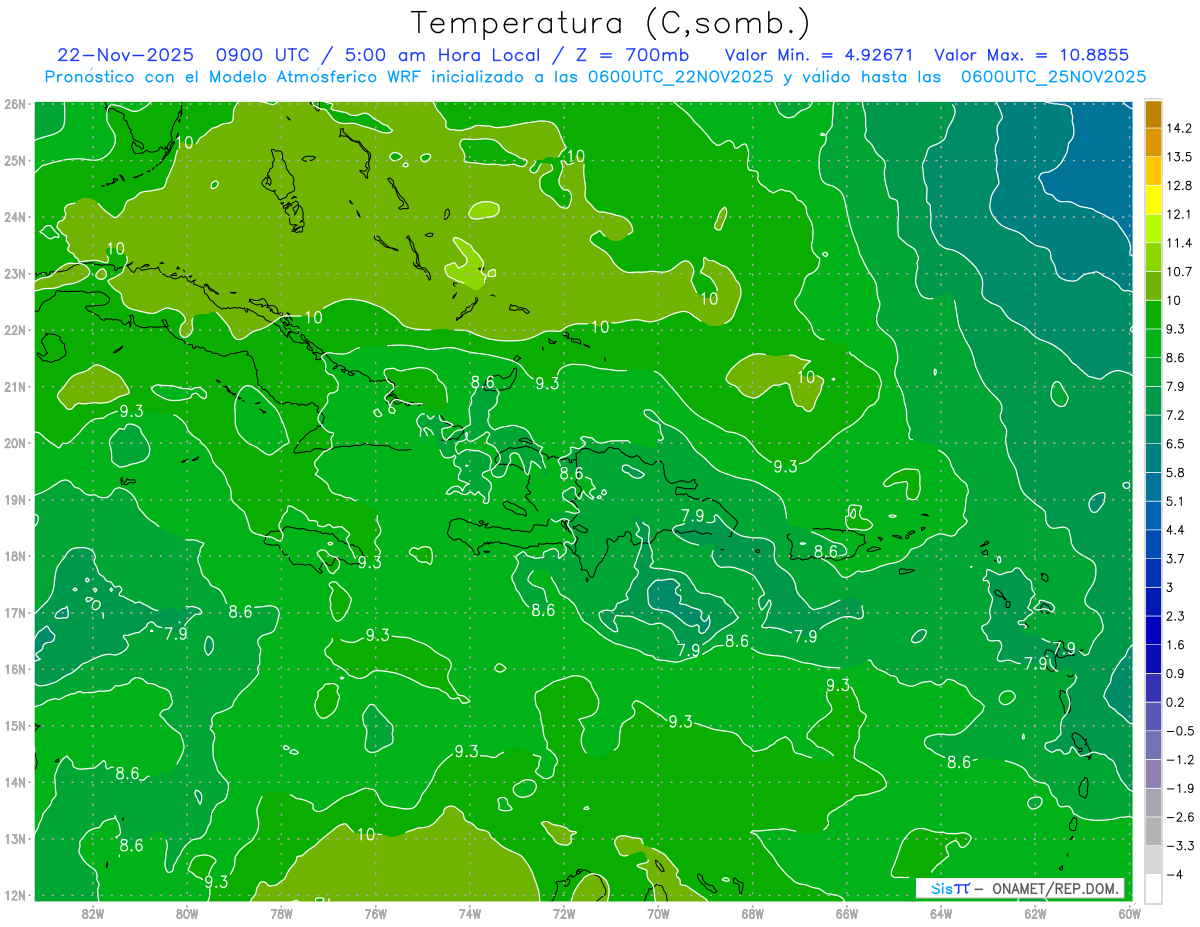Pick the legend band between 11.4 and 10.7
The width and height of the screenshot is (1200, 927).
[x=1153, y=258]
